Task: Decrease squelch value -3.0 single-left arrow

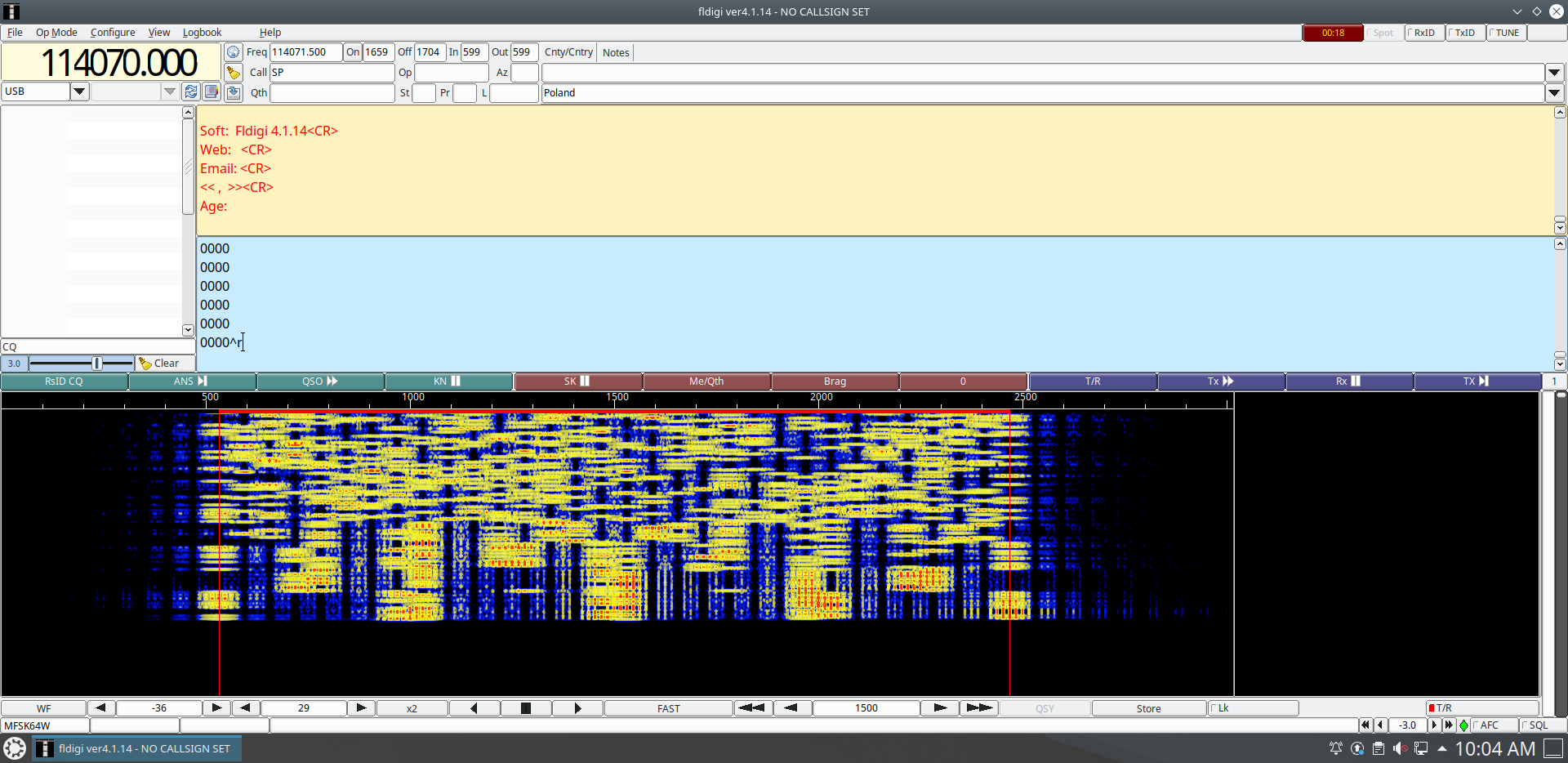Action: pyautogui.click(x=1380, y=725)
